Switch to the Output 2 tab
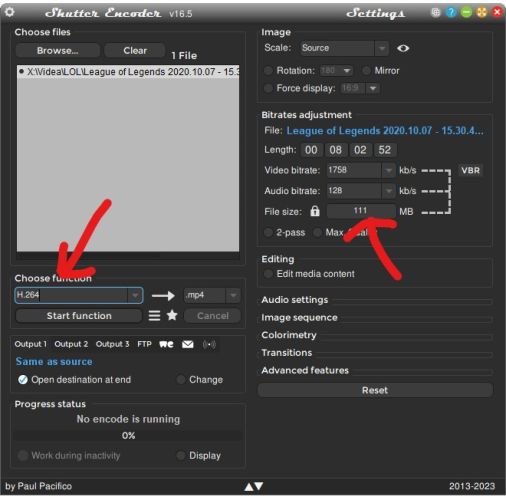506x500 pixels. point(71,344)
